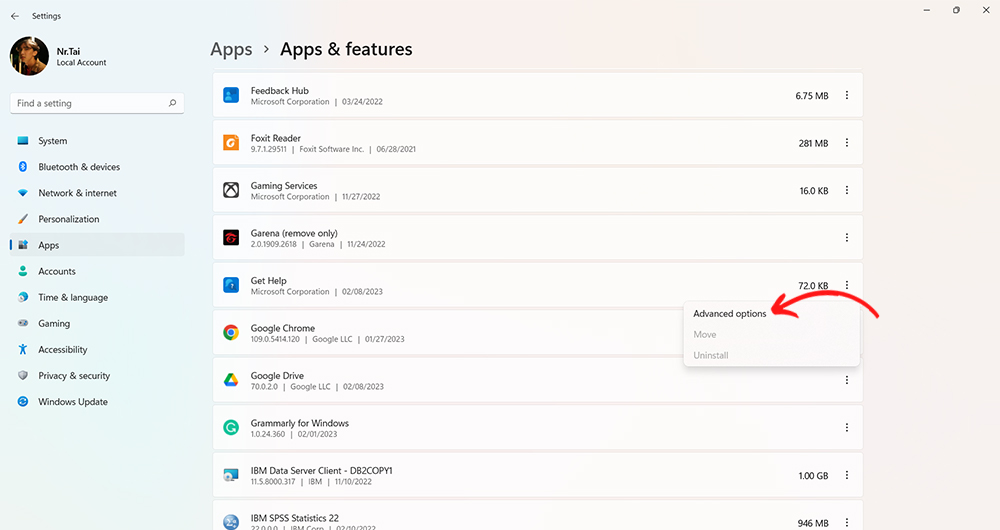Screen dimensions: 1000x530
Task: Click the Feedback Hub app name
Action: [279, 91]
